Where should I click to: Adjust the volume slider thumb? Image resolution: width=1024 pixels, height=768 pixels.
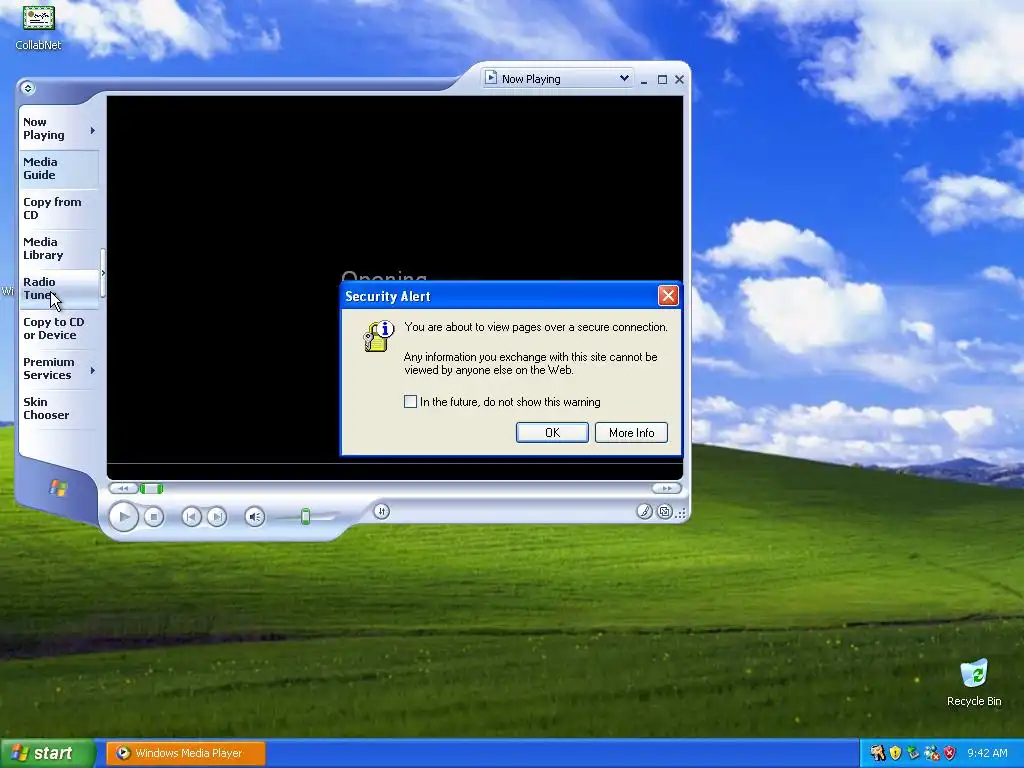tap(305, 517)
